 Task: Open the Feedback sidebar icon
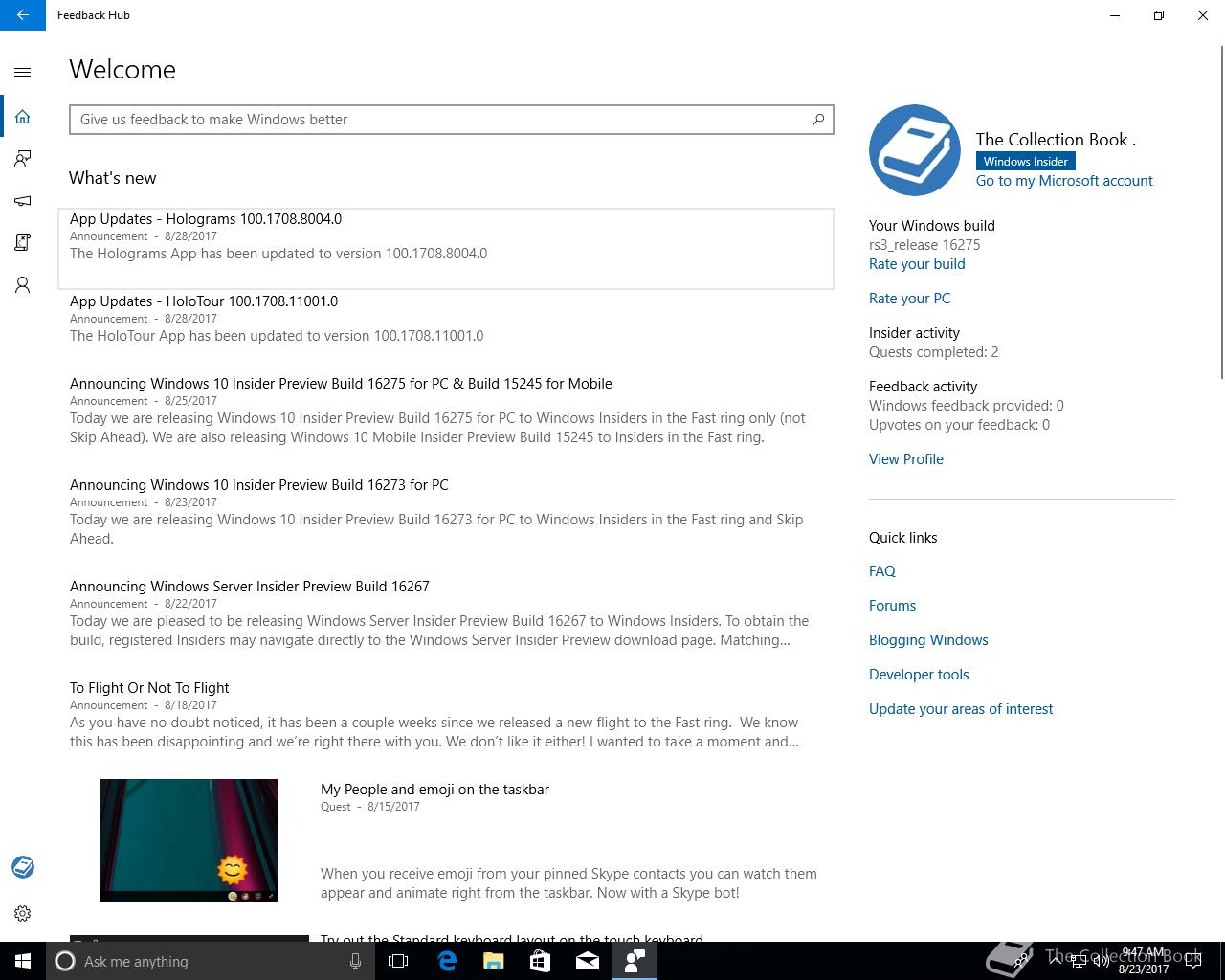[23, 159]
